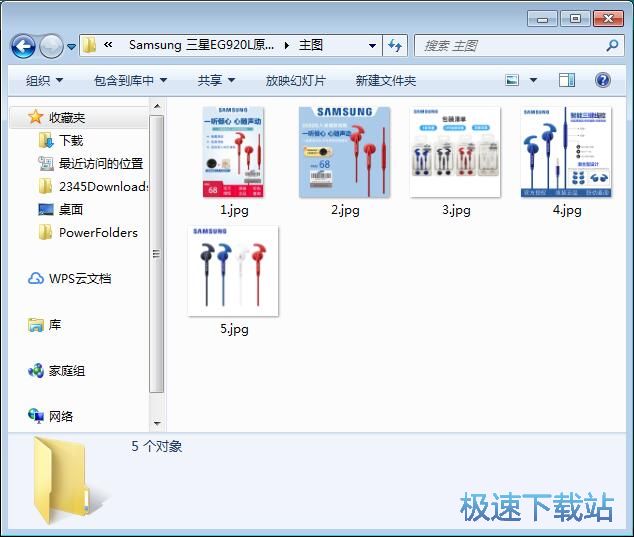Click the navigation pane scrollbar thumb

coord(157,254)
